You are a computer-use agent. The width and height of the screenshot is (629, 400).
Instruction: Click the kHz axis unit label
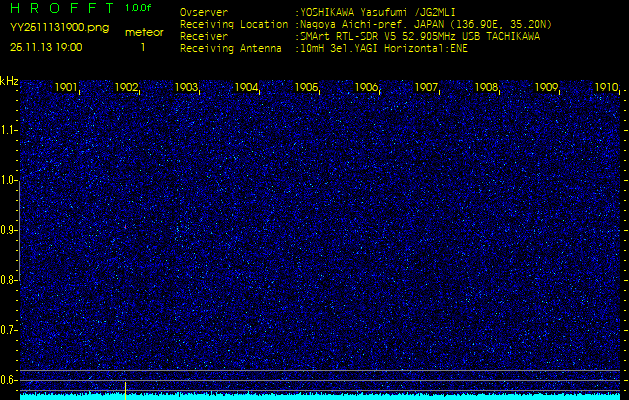(9, 80)
